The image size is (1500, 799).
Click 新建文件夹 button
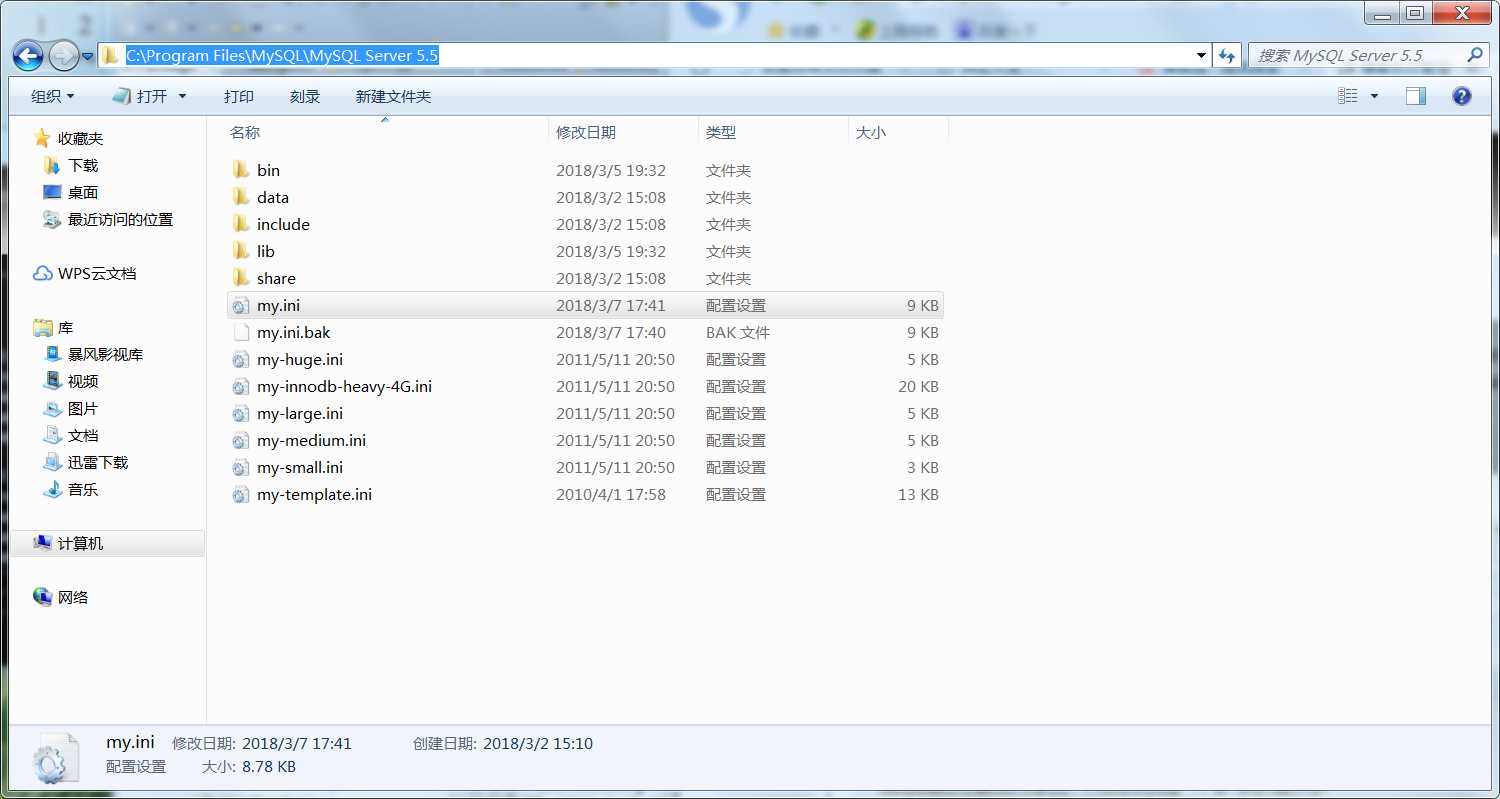tap(393, 97)
